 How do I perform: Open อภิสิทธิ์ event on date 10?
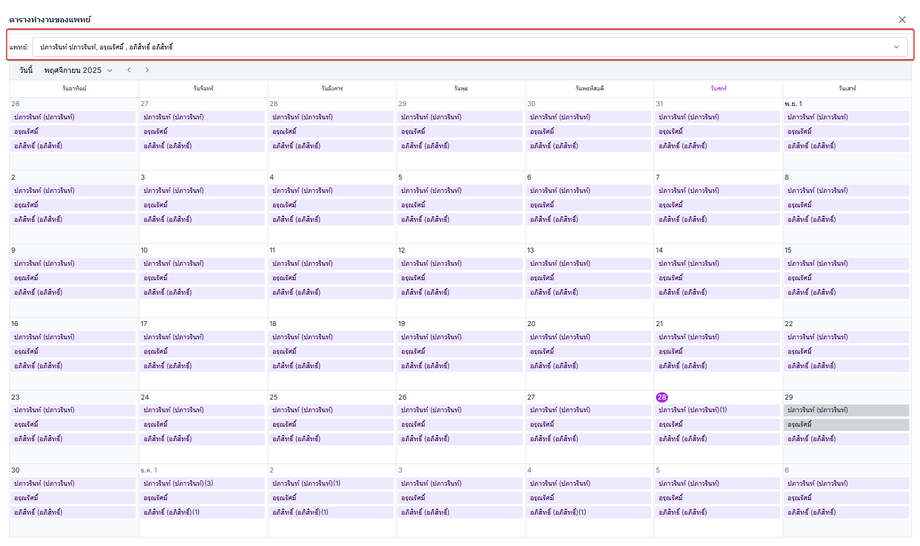(203, 292)
